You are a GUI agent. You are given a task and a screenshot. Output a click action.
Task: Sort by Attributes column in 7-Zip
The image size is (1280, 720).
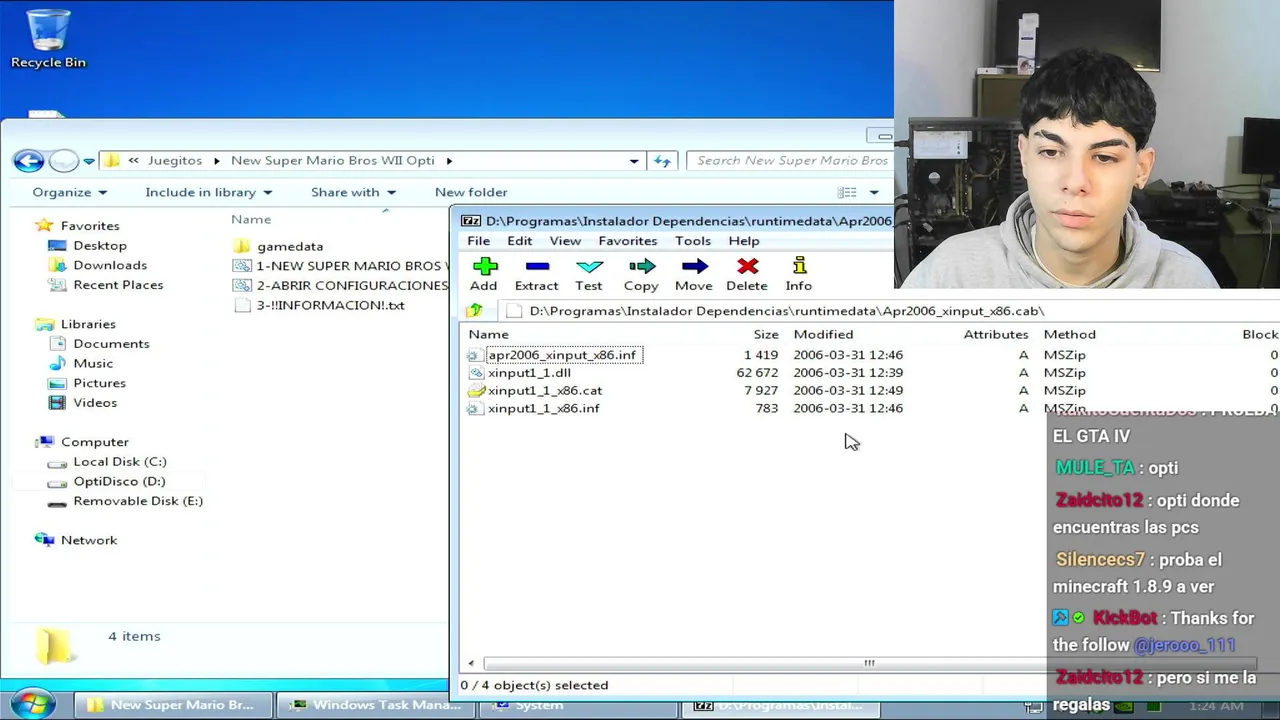click(996, 334)
